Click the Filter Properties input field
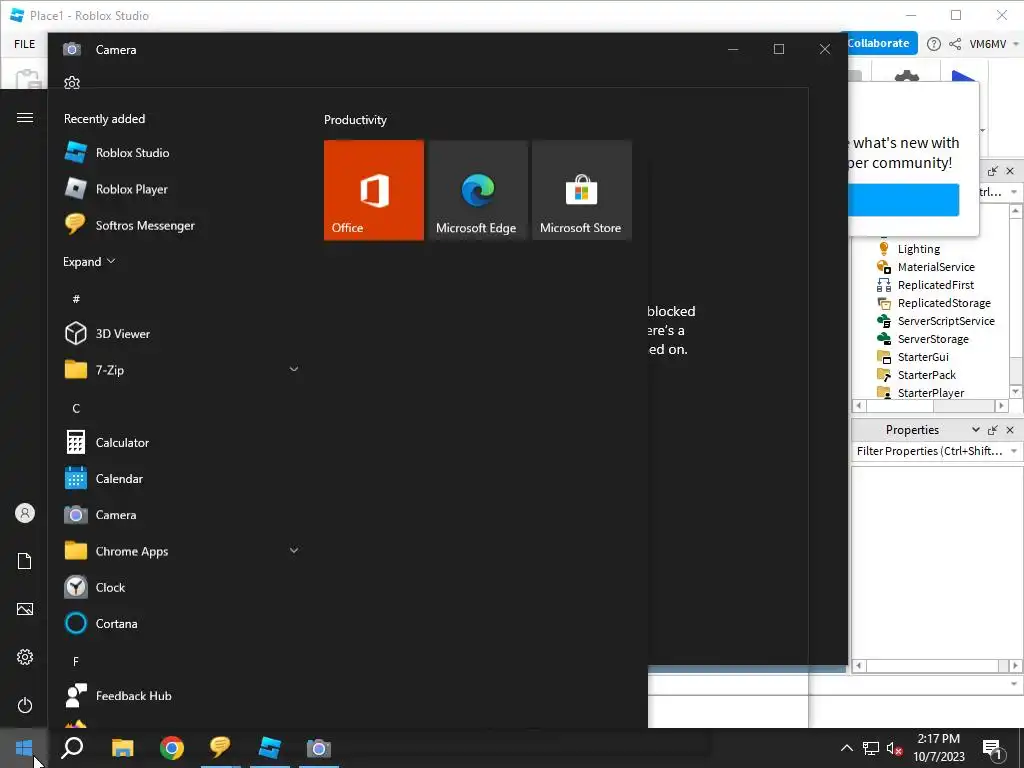Viewport: 1024px width, 768px height. pos(929,451)
